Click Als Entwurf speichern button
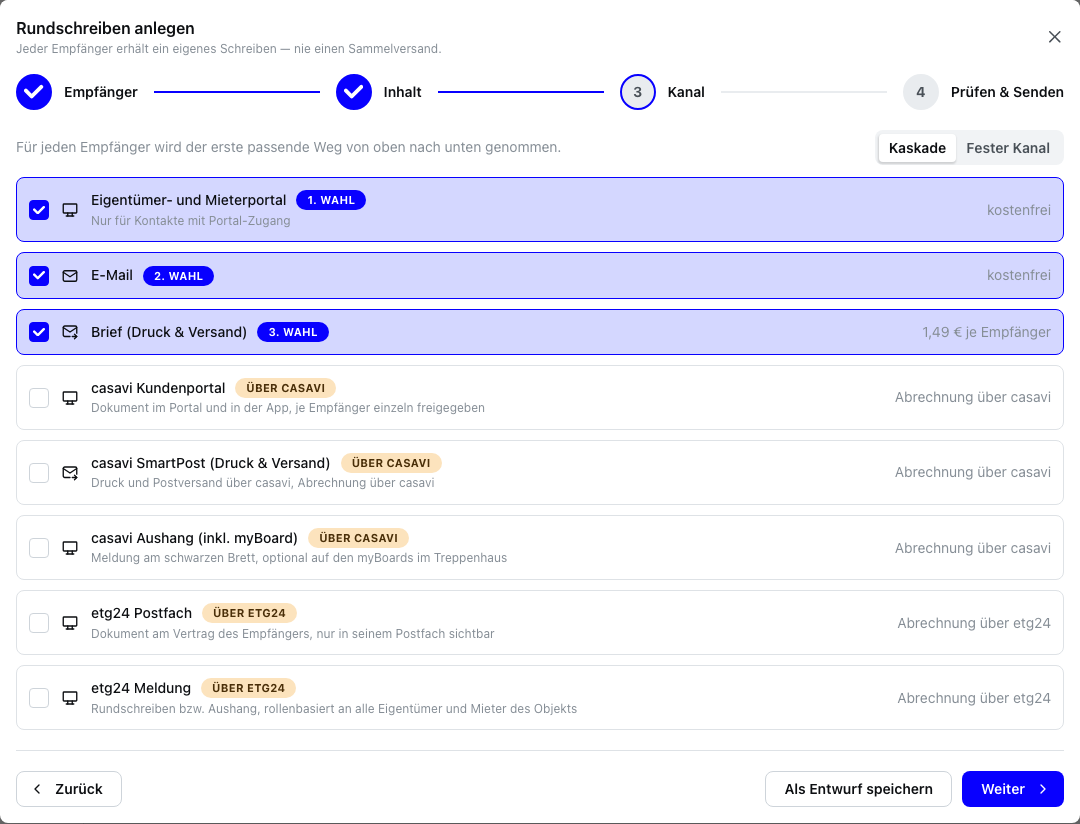Screen dimensions: 1080x824 pyautogui.click(x=858, y=789)
